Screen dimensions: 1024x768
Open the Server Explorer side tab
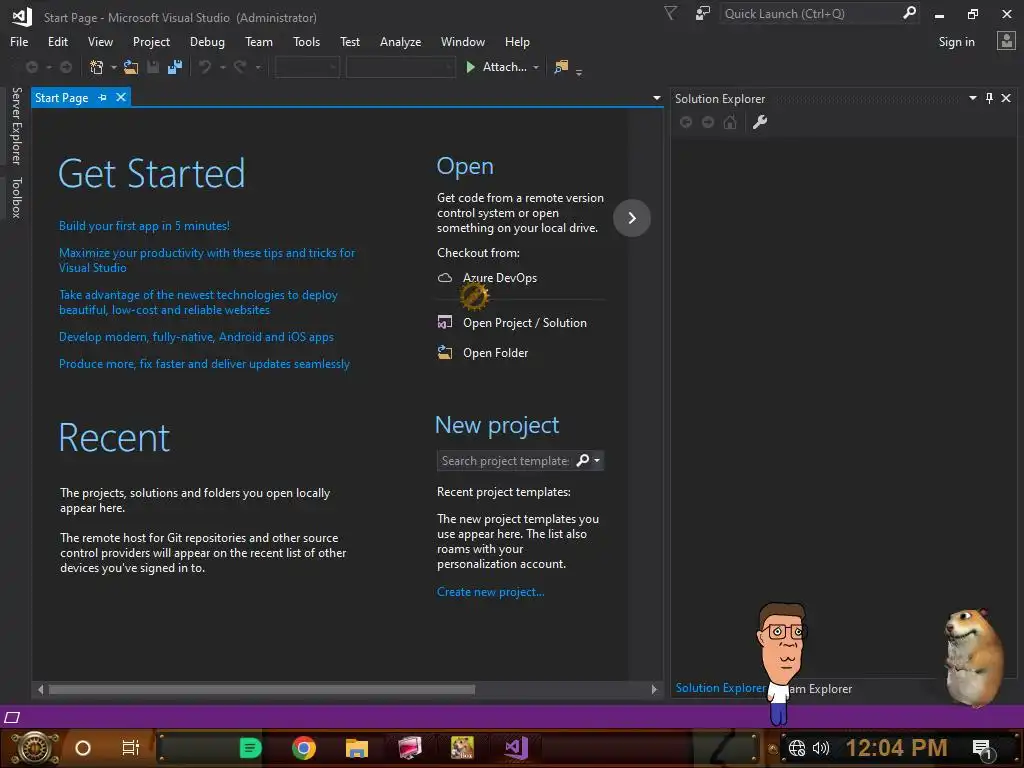tap(17, 125)
